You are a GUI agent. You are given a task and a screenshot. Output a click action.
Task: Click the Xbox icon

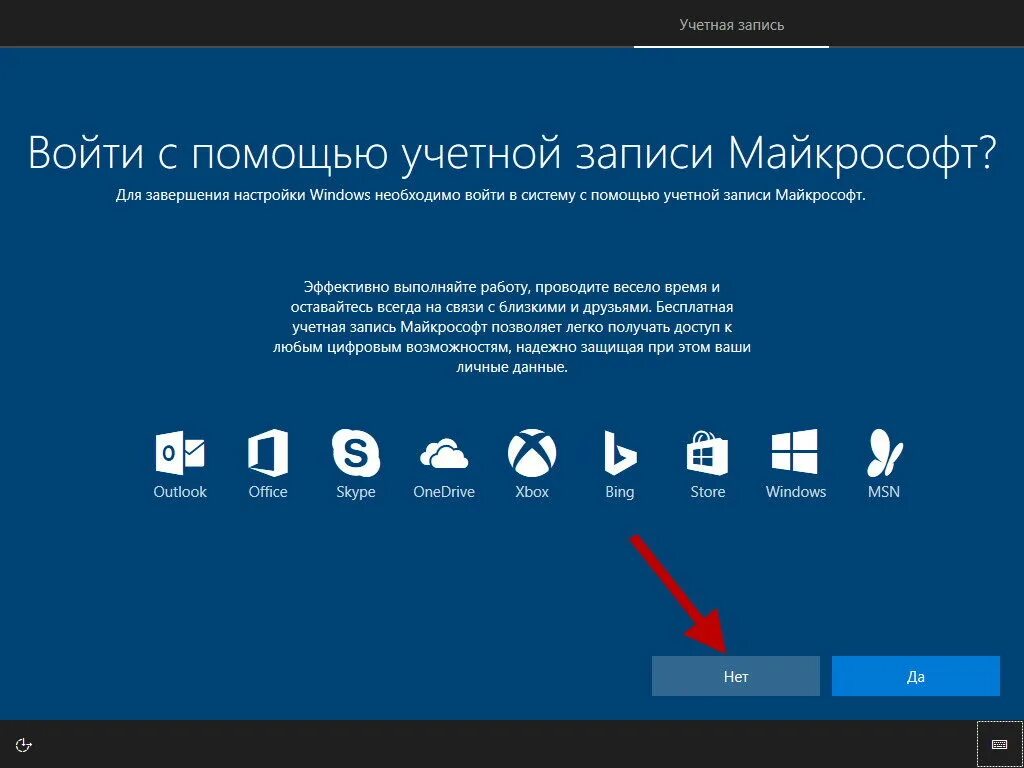[532, 453]
